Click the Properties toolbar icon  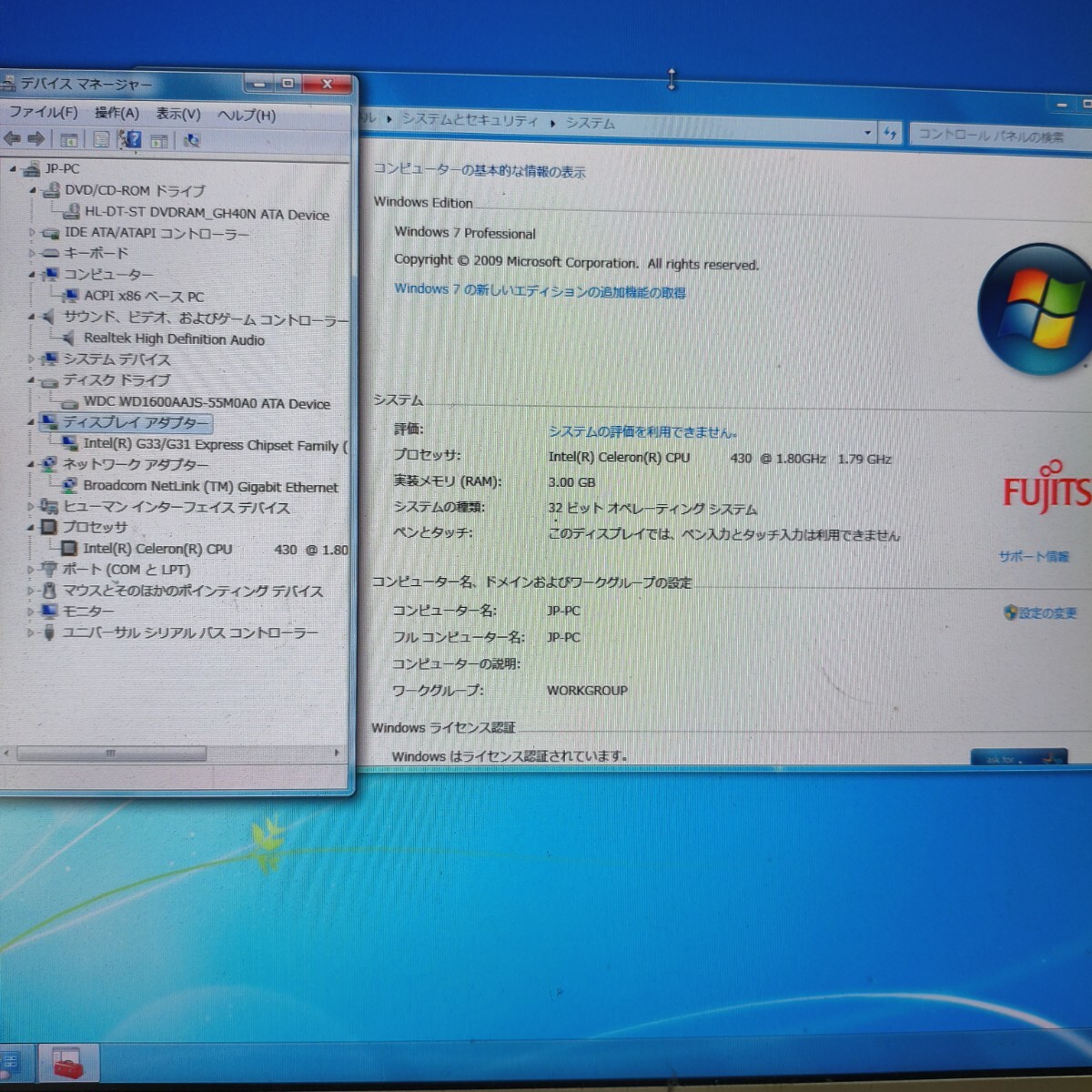pos(101,139)
